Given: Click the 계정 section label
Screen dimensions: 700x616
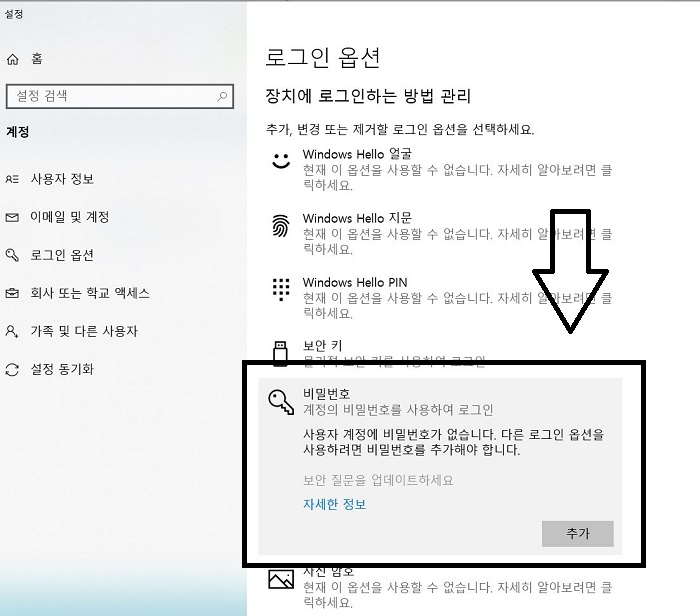Looking at the screenshot, I should click(x=17, y=132).
